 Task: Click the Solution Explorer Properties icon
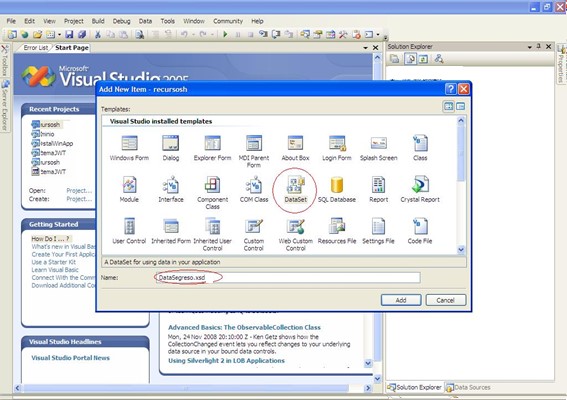point(395,59)
